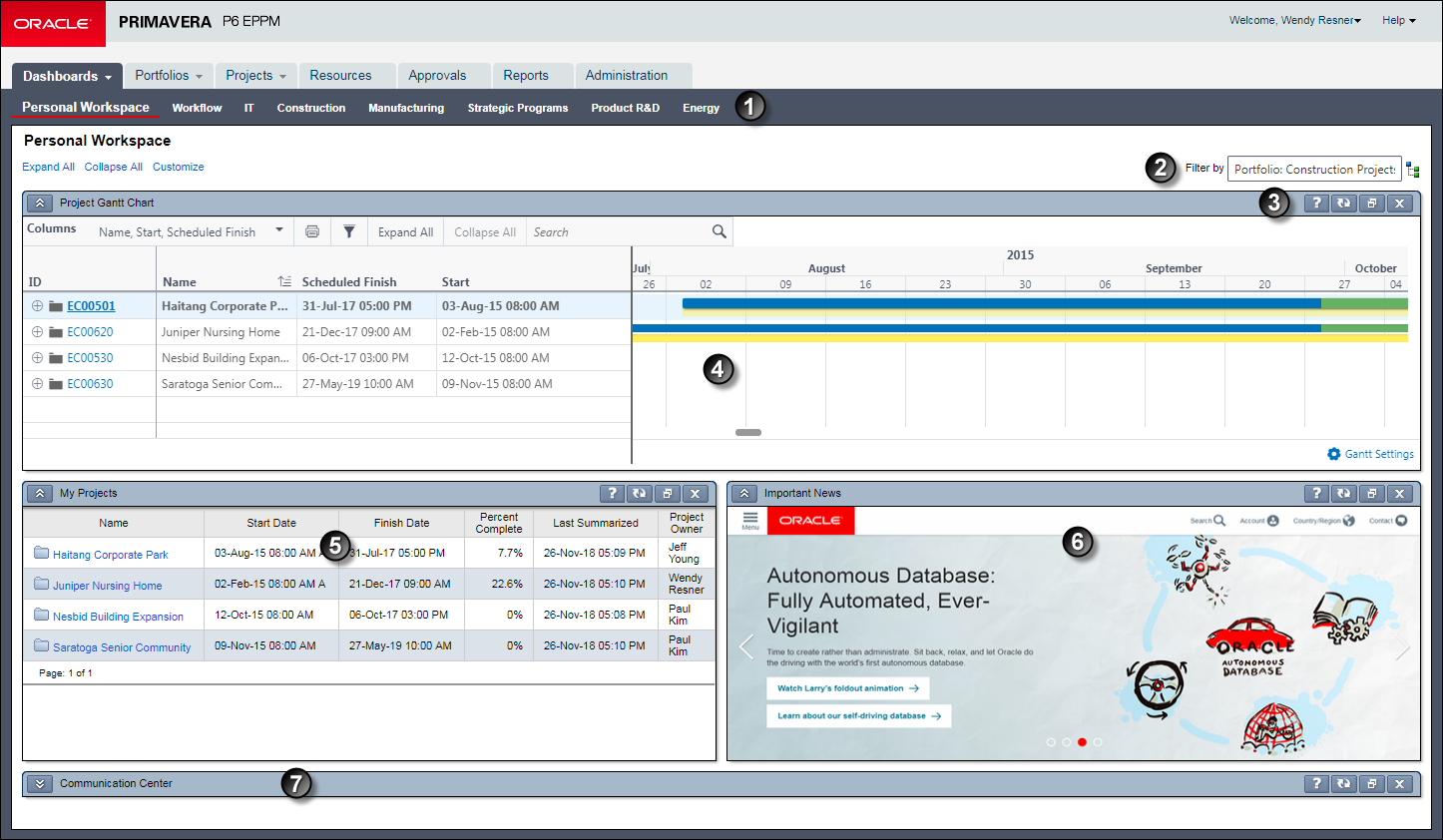Collapse the Project Gantt Chart portlet

[x=40, y=204]
